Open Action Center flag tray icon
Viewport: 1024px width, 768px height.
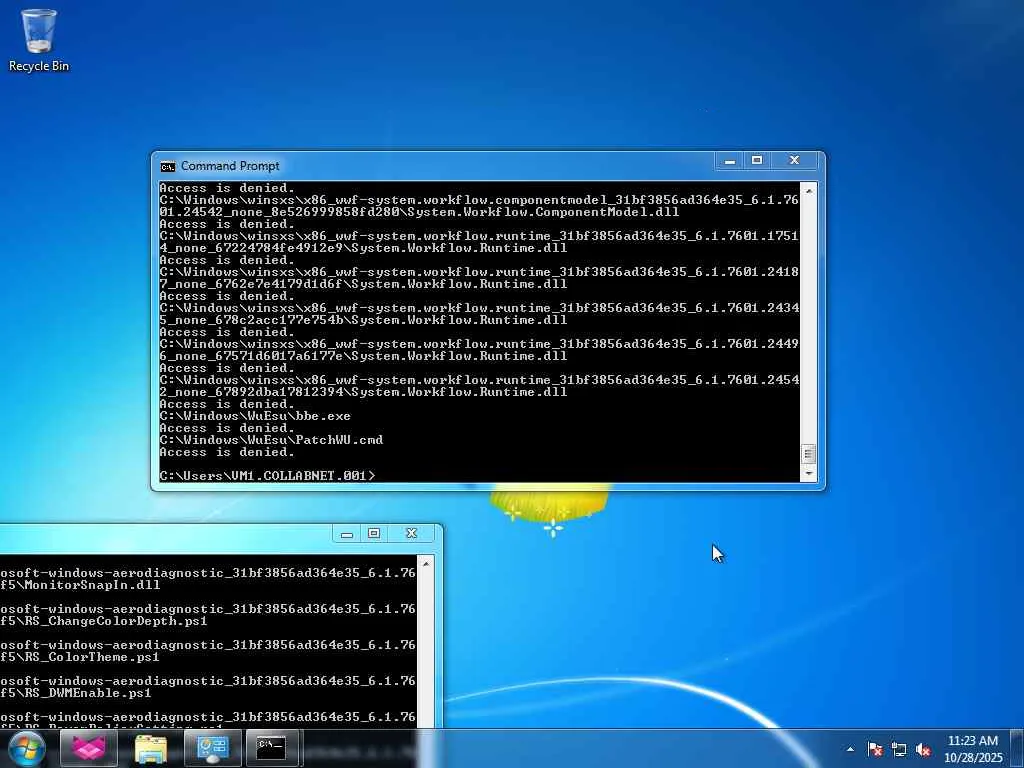tap(875, 749)
